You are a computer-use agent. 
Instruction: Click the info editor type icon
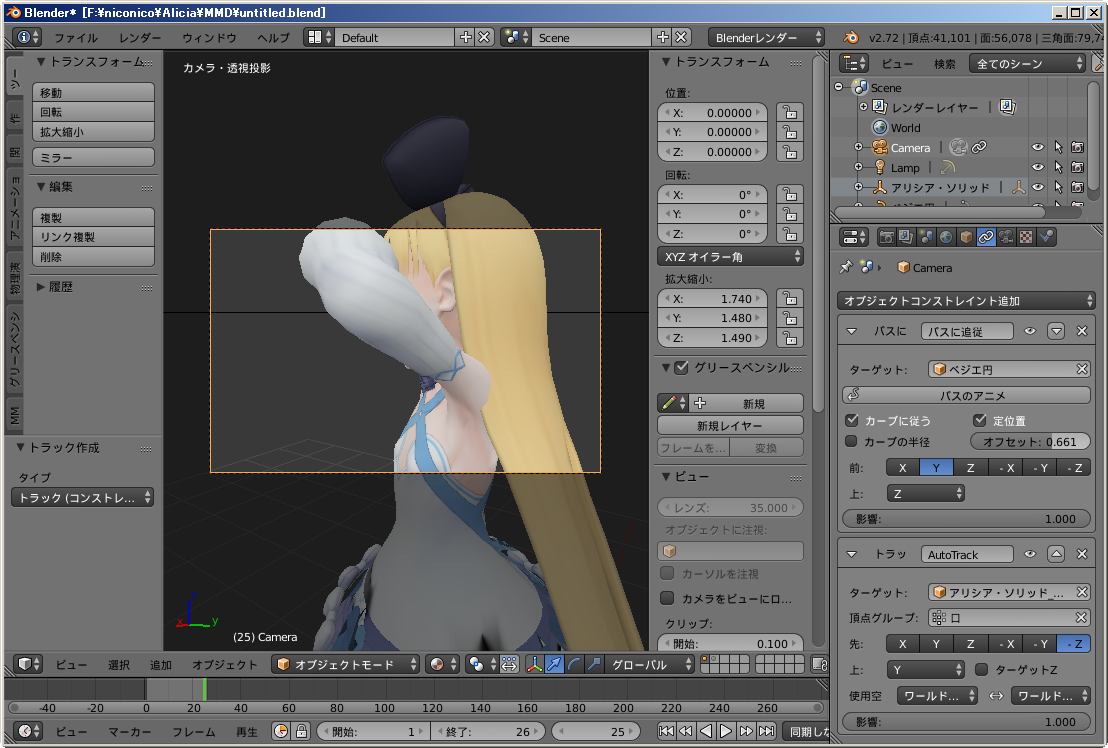(28, 37)
